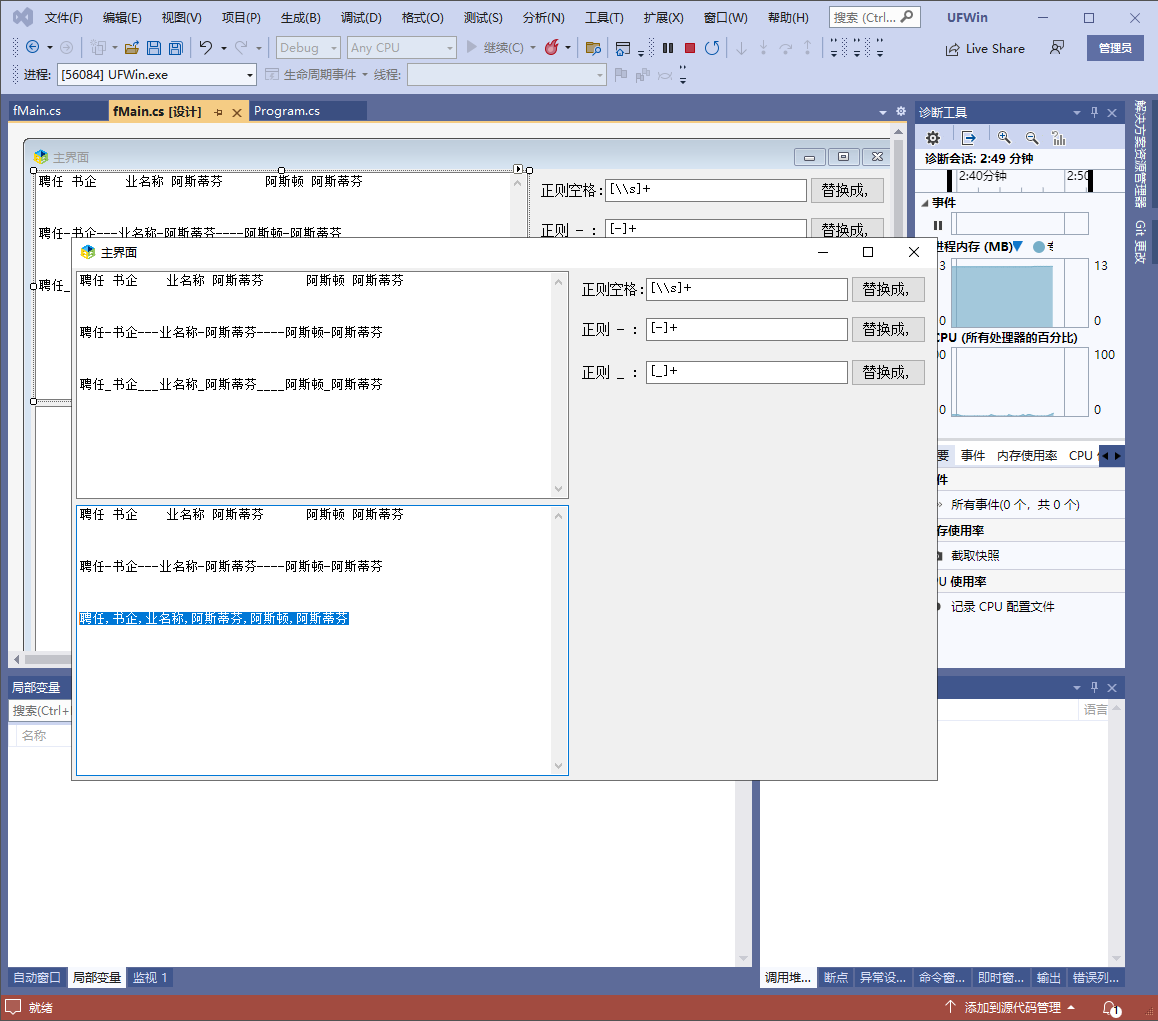Select the 内存使用率 diagnostics tab

(1027, 456)
